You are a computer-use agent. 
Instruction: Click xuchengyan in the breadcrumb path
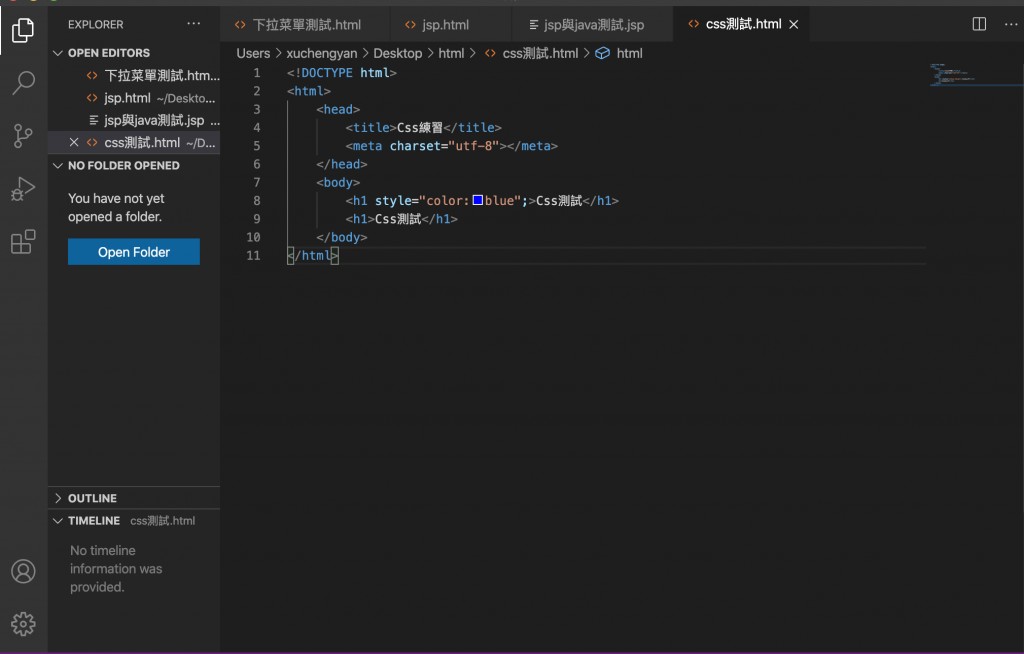point(321,54)
